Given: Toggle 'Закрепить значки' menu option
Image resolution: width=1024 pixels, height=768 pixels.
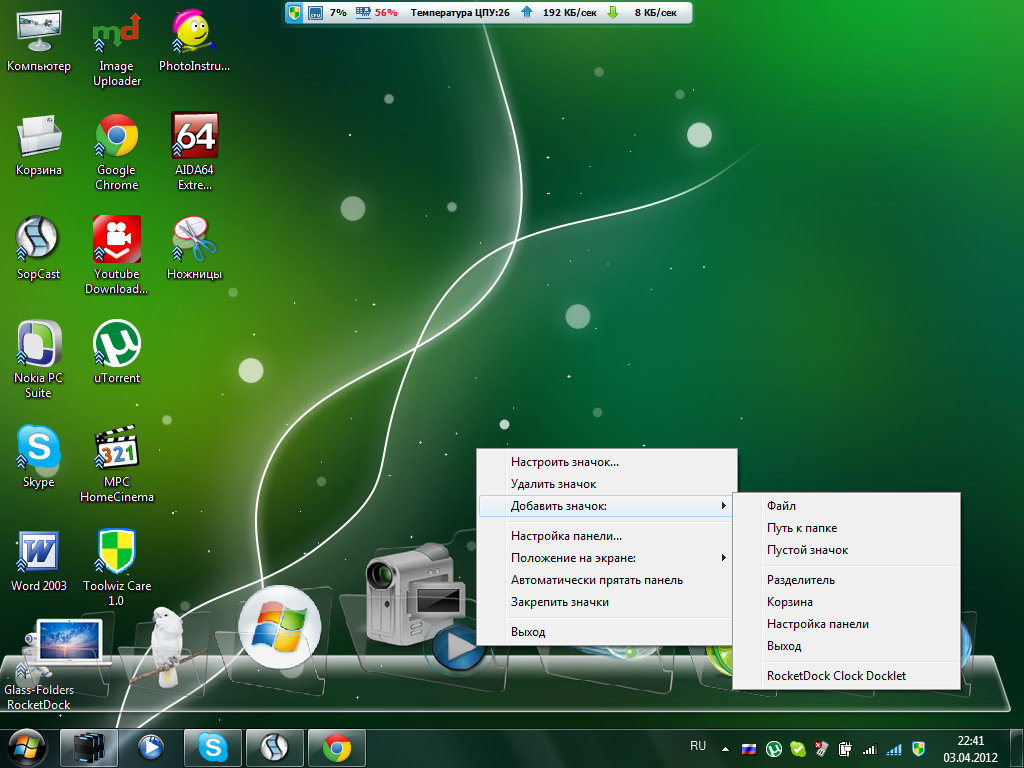Looking at the screenshot, I should point(559,602).
